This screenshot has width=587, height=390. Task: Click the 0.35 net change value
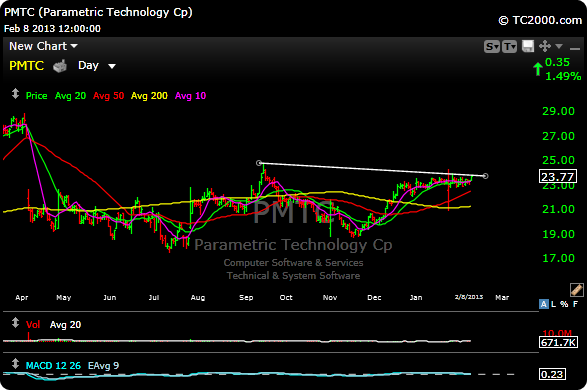pyautogui.click(x=557, y=62)
